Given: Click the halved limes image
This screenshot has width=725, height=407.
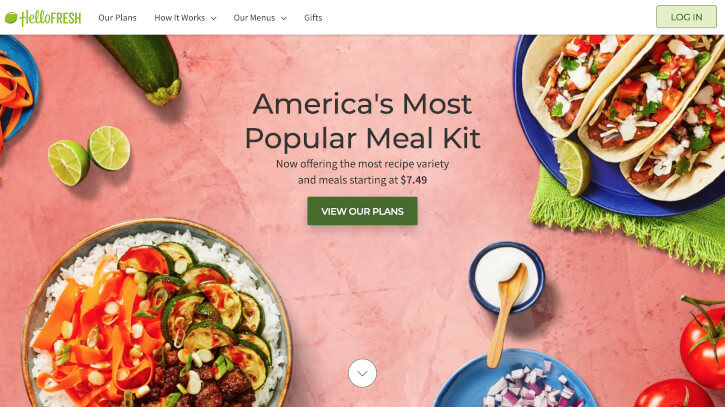Looking at the screenshot, I should [89, 155].
